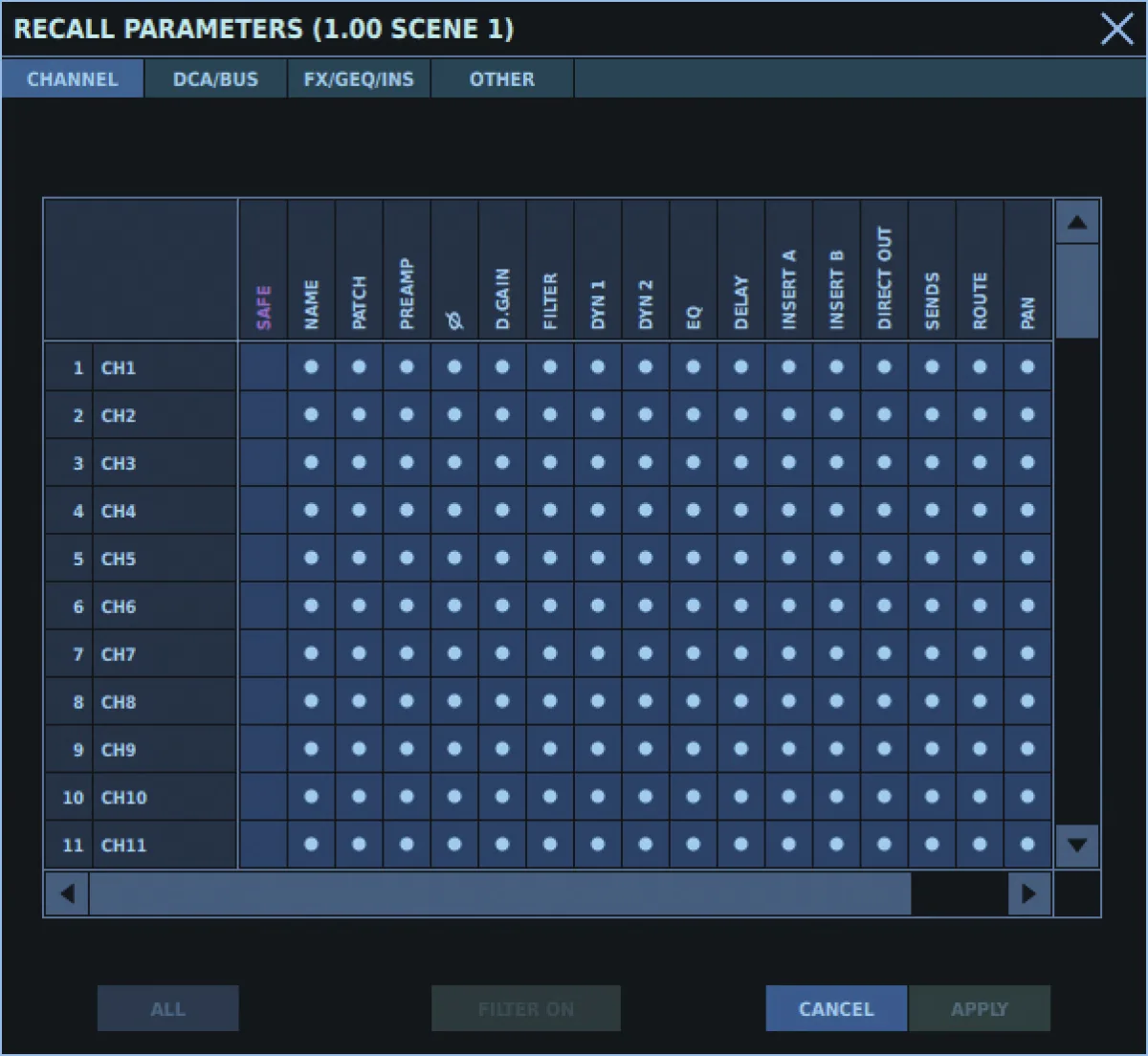Screen dimensions: 1148x1056
Task: Toggle PAN recall for CH5
Action: pyautogui.click(x=1028, y=559)
